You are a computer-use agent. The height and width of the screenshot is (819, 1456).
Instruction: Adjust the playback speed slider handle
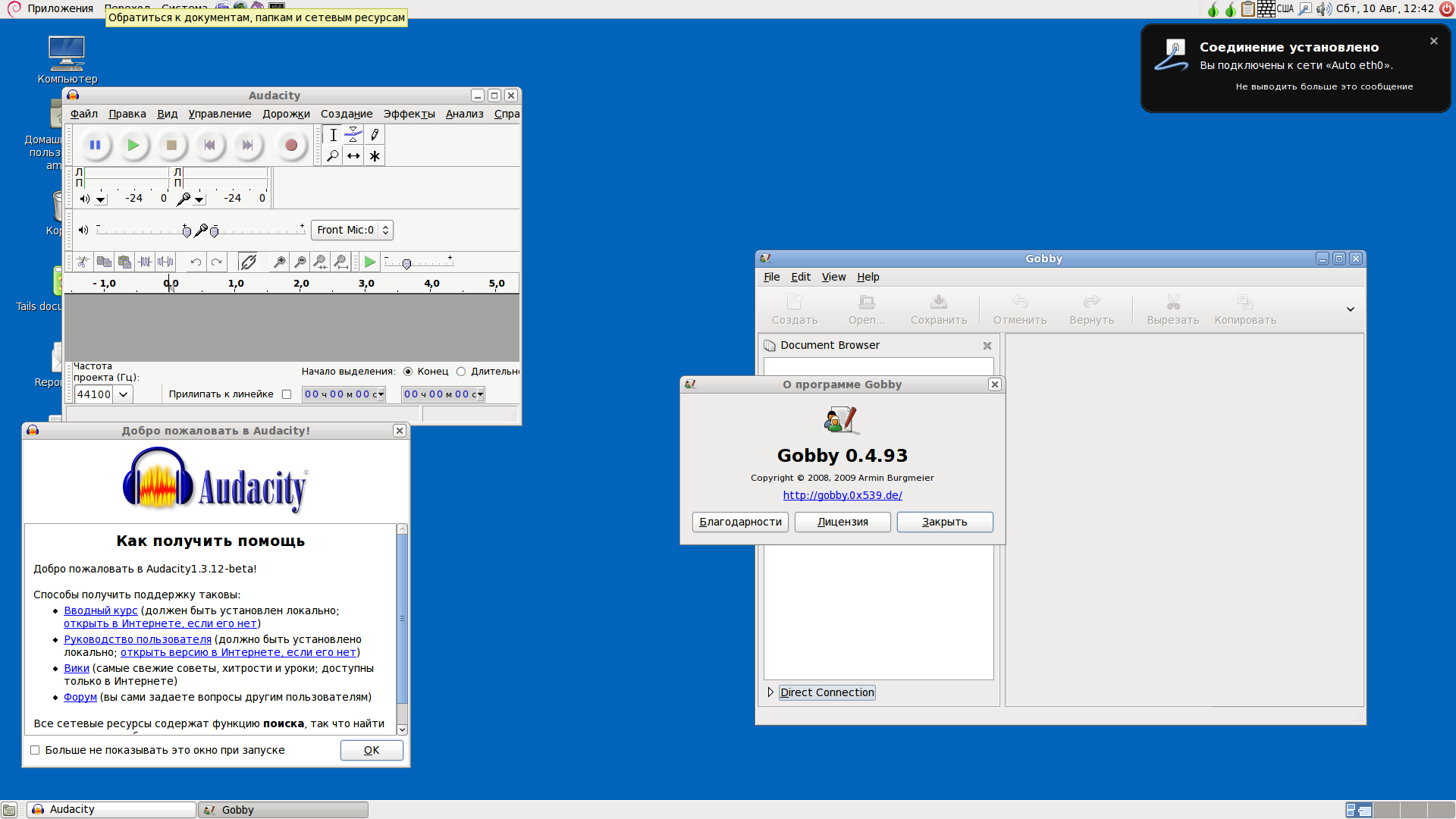[x=406, y=264]
